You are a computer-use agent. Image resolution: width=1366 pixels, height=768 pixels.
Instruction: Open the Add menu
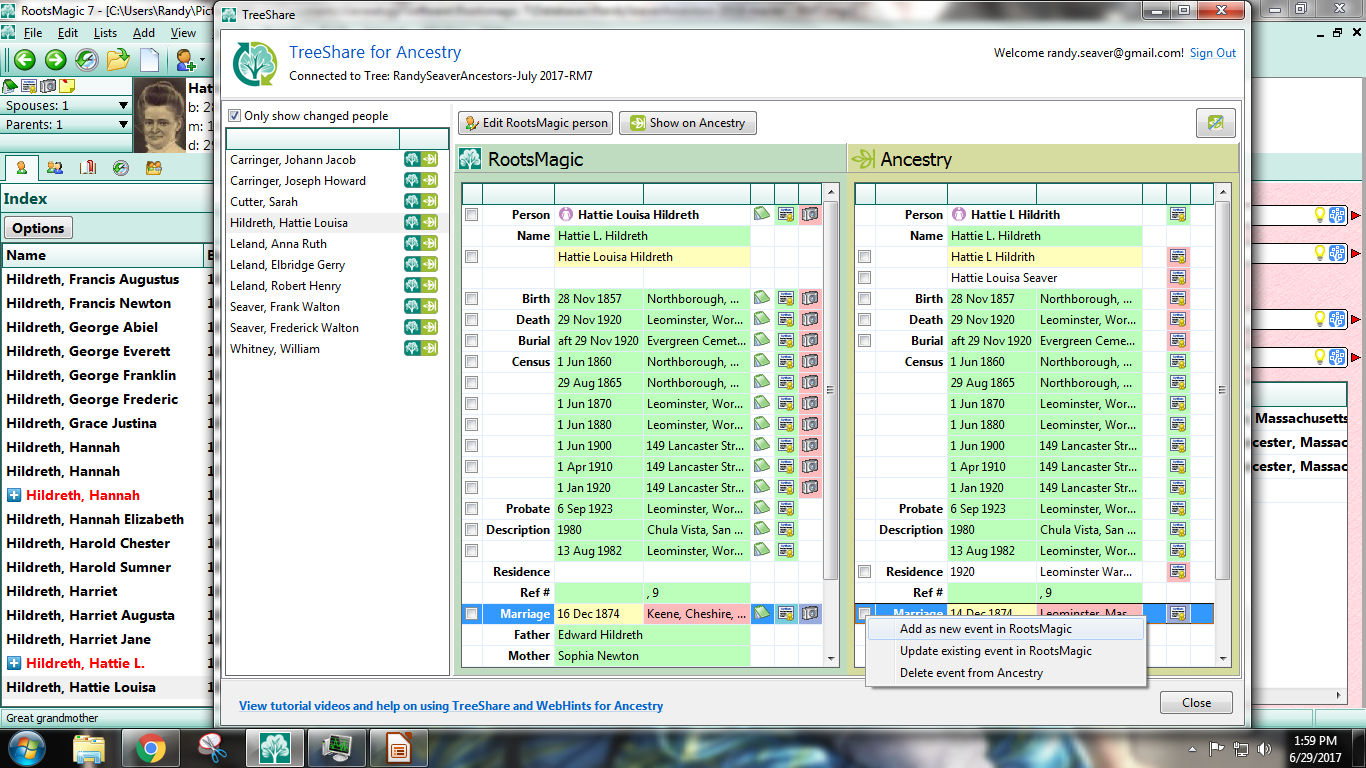coord(144,33)
